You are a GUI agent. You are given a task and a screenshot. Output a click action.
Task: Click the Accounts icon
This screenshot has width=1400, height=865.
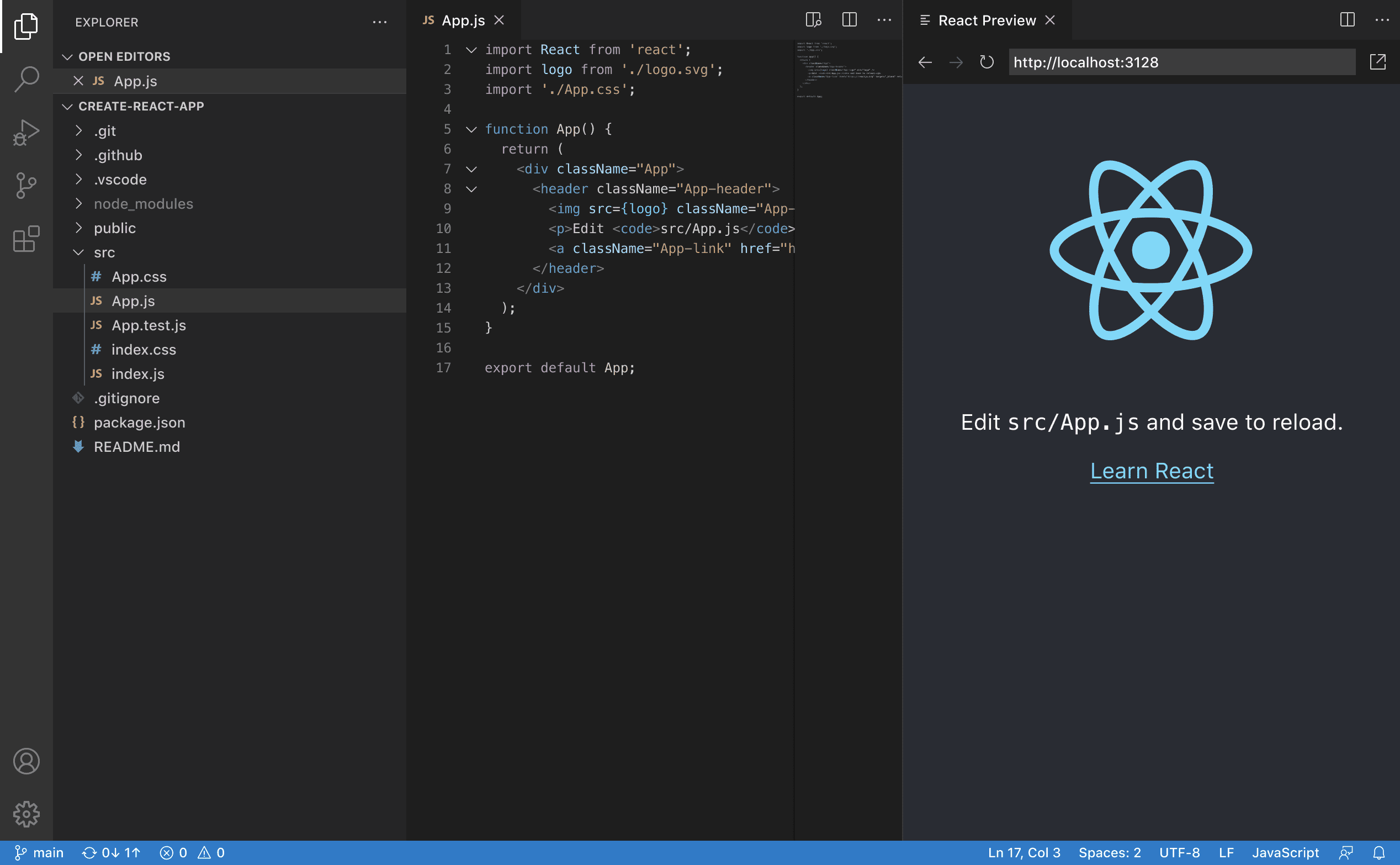click(26, 762)
